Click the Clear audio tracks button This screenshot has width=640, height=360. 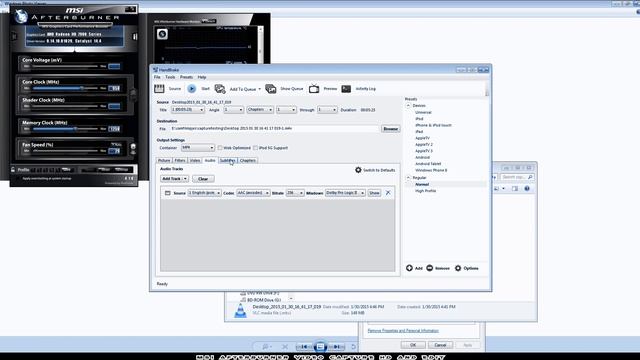(203, 179)
